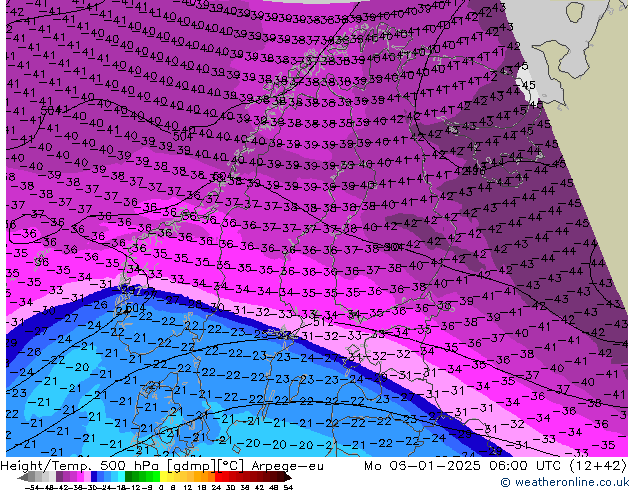Click the '500 hPa' level label

coord(128,466)
